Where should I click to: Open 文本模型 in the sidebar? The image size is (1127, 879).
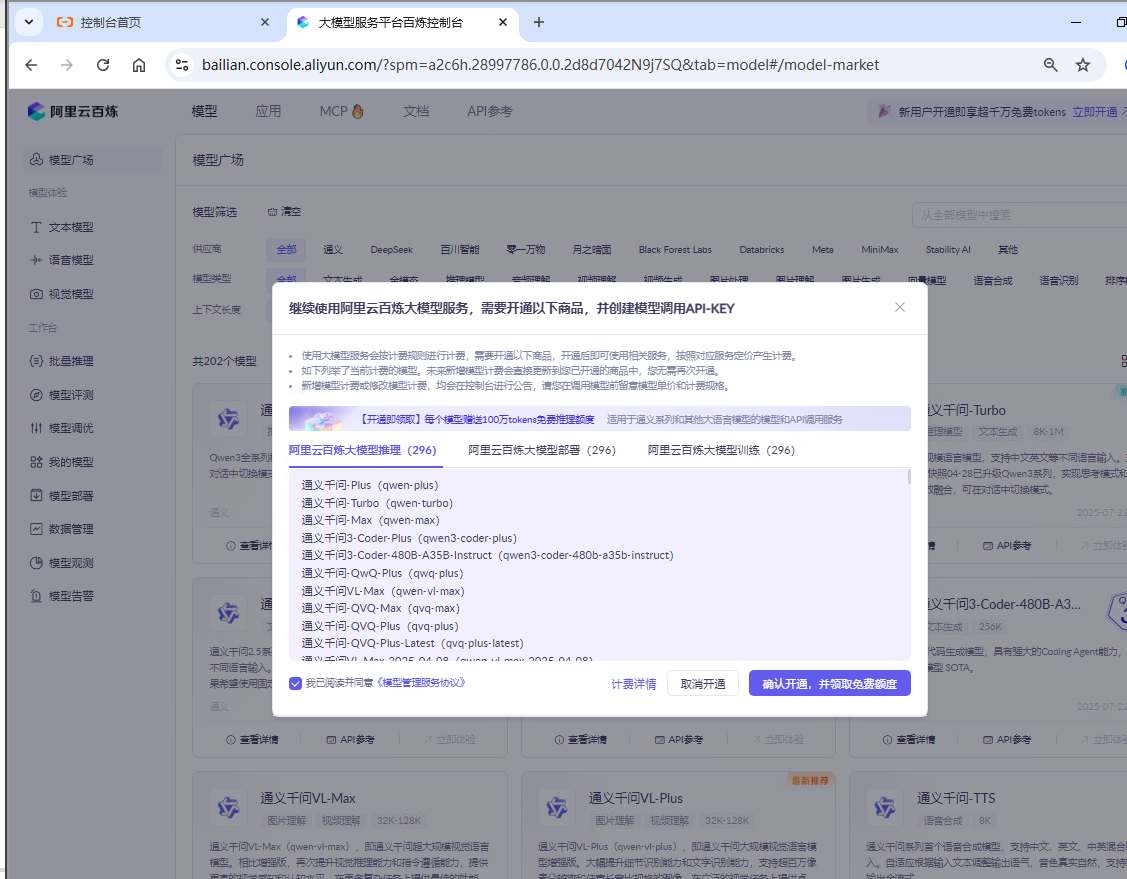pos(62,227)
